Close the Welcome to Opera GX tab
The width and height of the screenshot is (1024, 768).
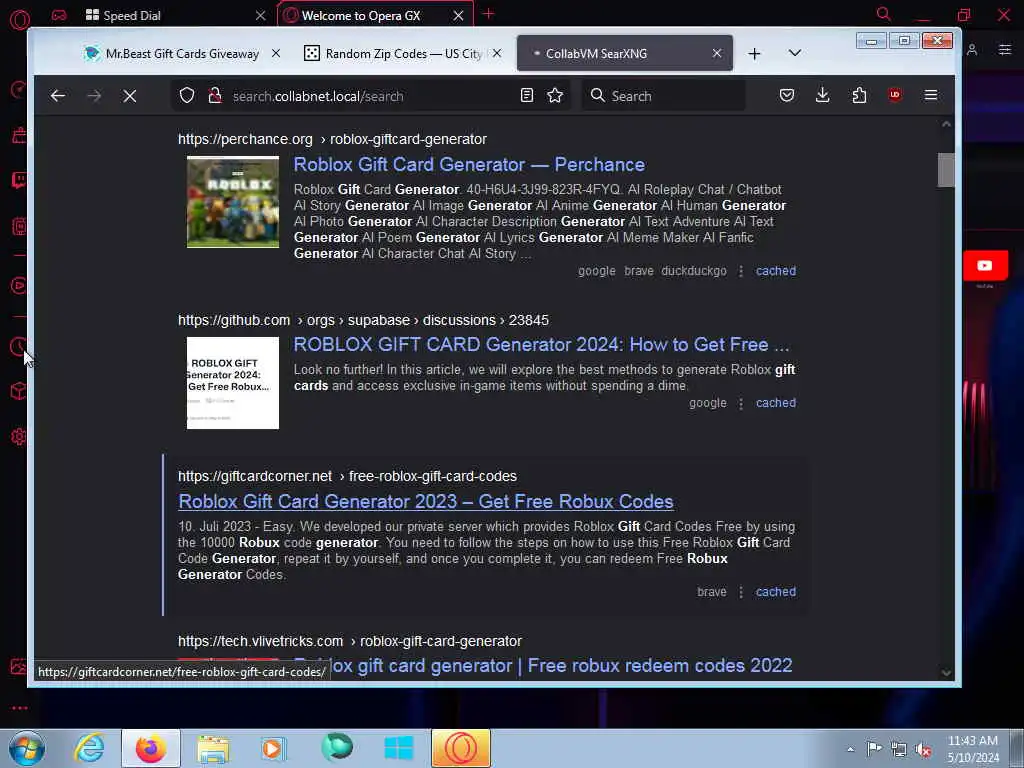tap(458, 16)
